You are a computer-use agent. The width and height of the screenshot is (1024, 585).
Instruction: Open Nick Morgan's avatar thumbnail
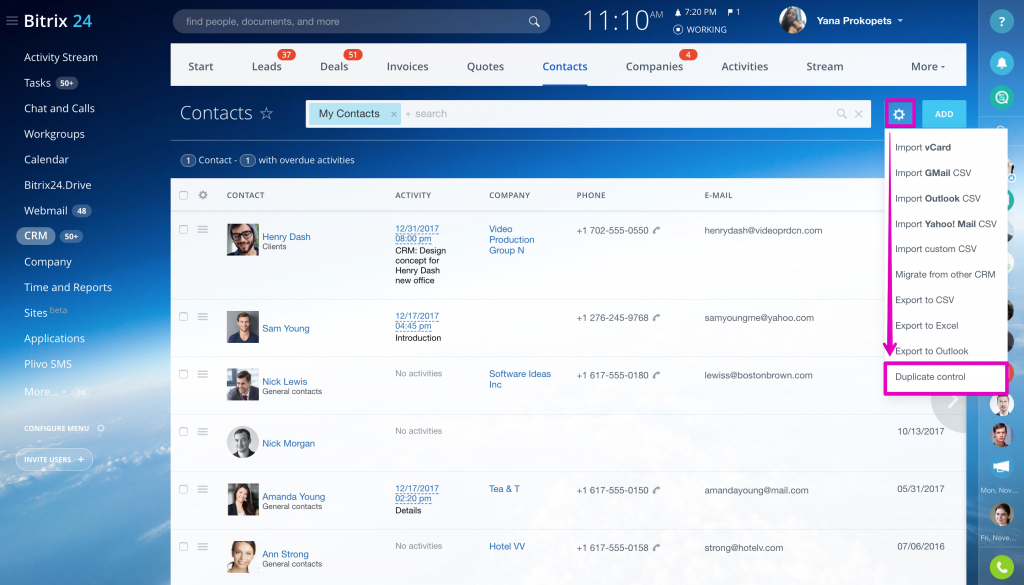[242, 442]
